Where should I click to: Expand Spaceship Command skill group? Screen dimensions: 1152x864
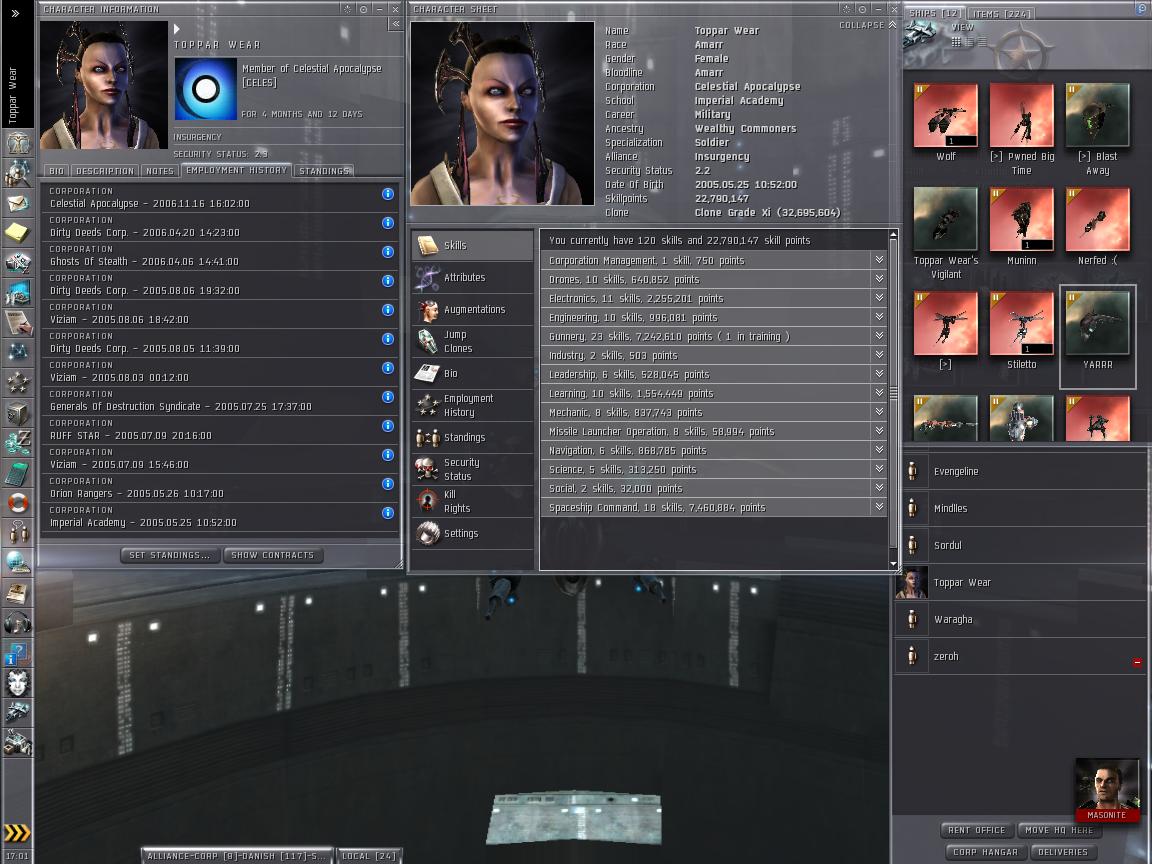[x=879, y=507]
